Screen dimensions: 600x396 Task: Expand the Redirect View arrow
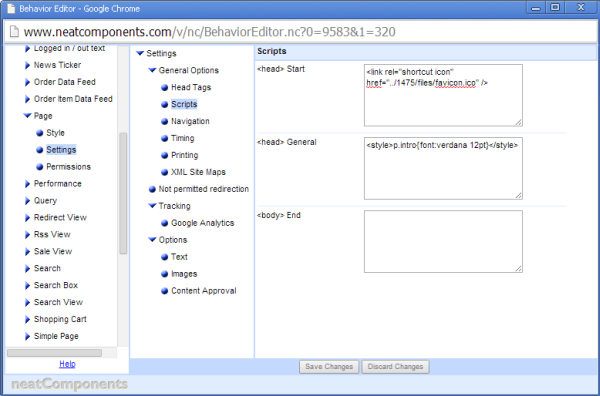[x=27, y=218]
